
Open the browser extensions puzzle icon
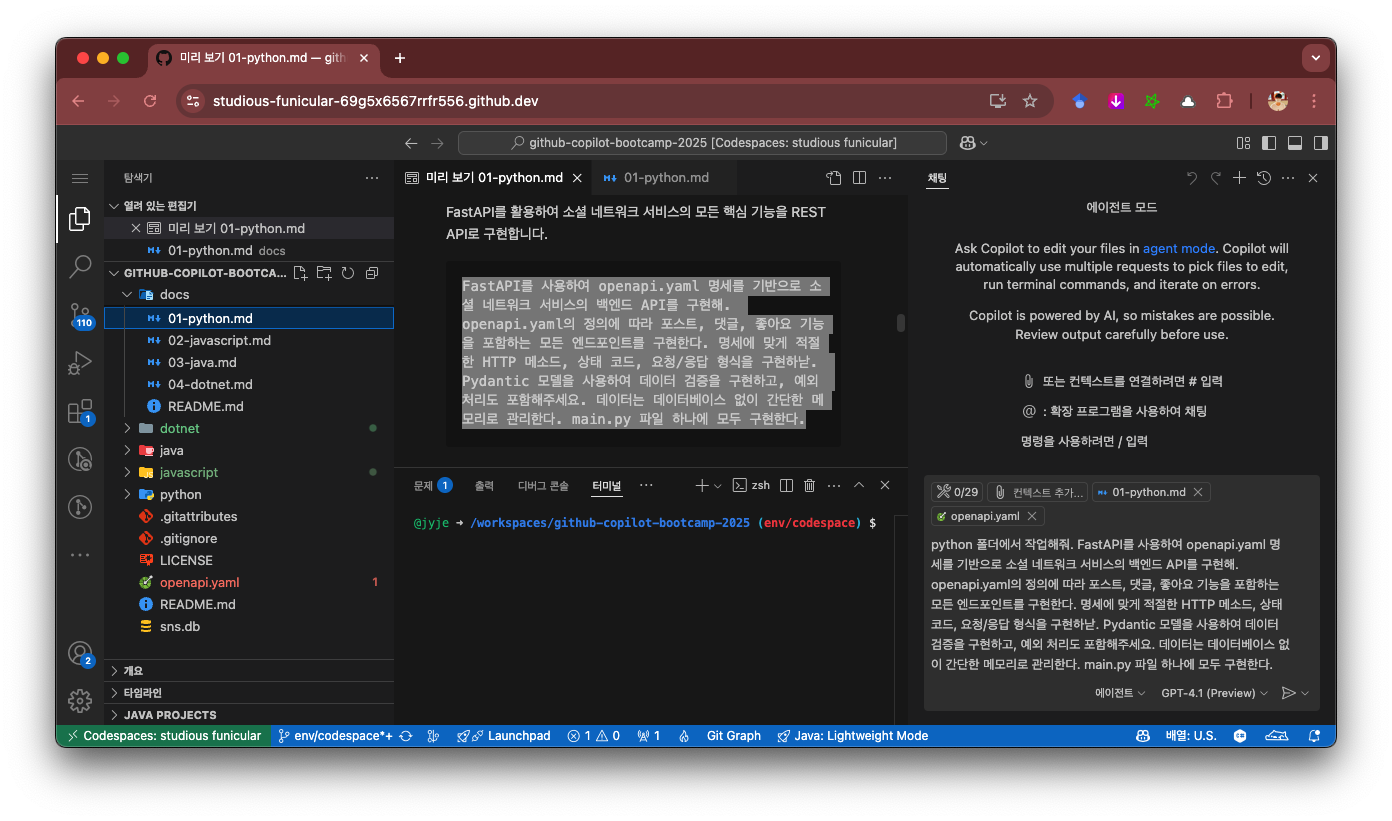pos(1224,101)
